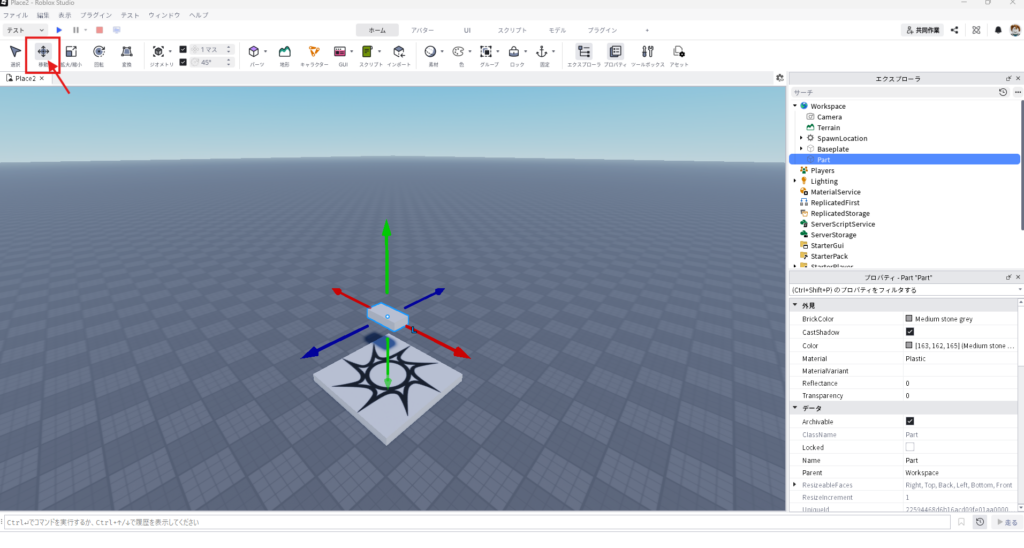This screenshot has height=548, width=1024.
Task: Enable the Locked property checkbox
Action: click(909, 447)
